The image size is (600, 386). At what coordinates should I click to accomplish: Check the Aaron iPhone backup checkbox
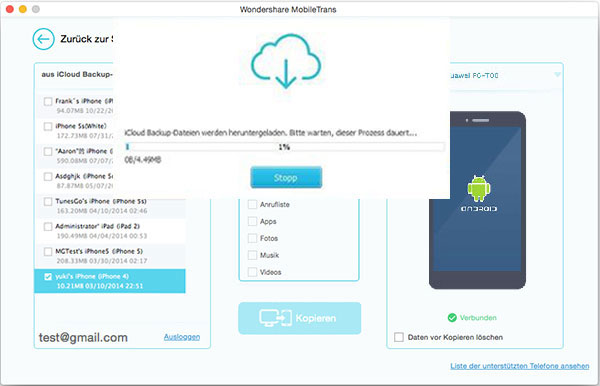(48, 151)
